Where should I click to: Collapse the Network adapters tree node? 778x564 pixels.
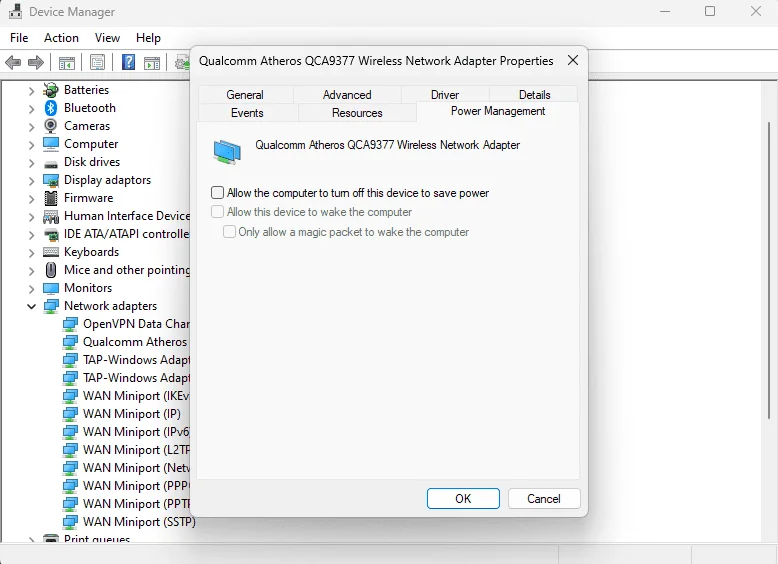point(31,307)
